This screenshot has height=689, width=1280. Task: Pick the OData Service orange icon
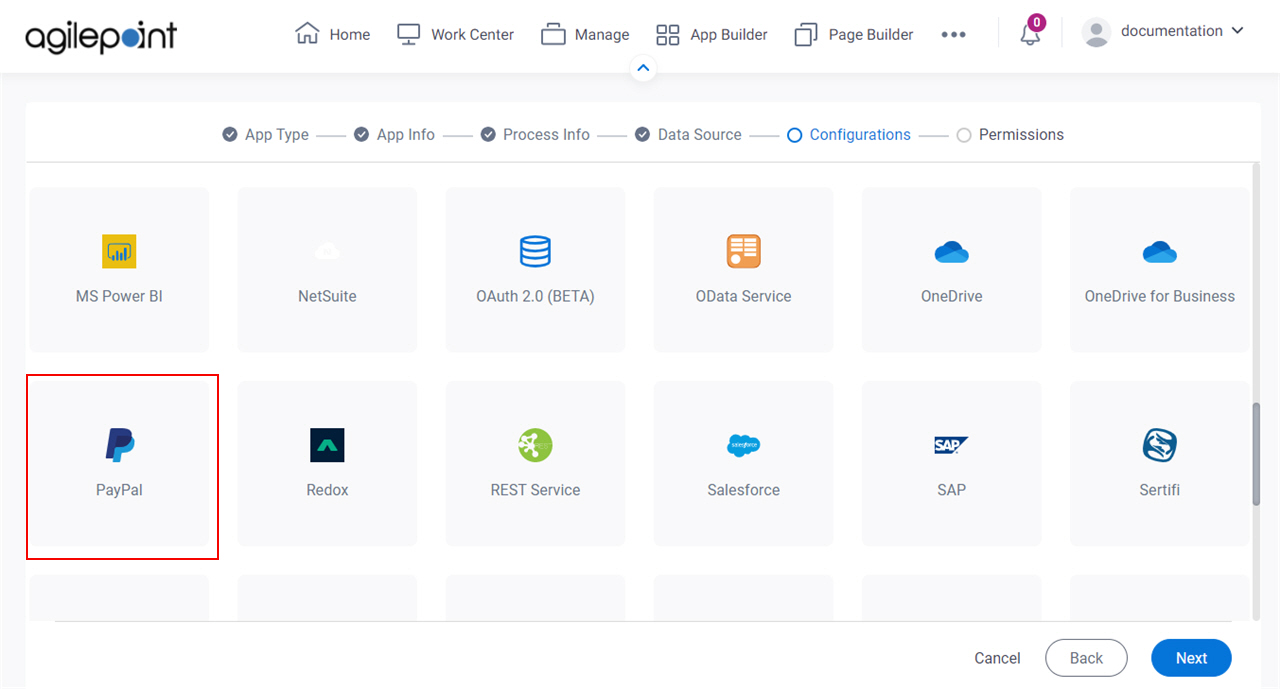[x=743, y=251]
